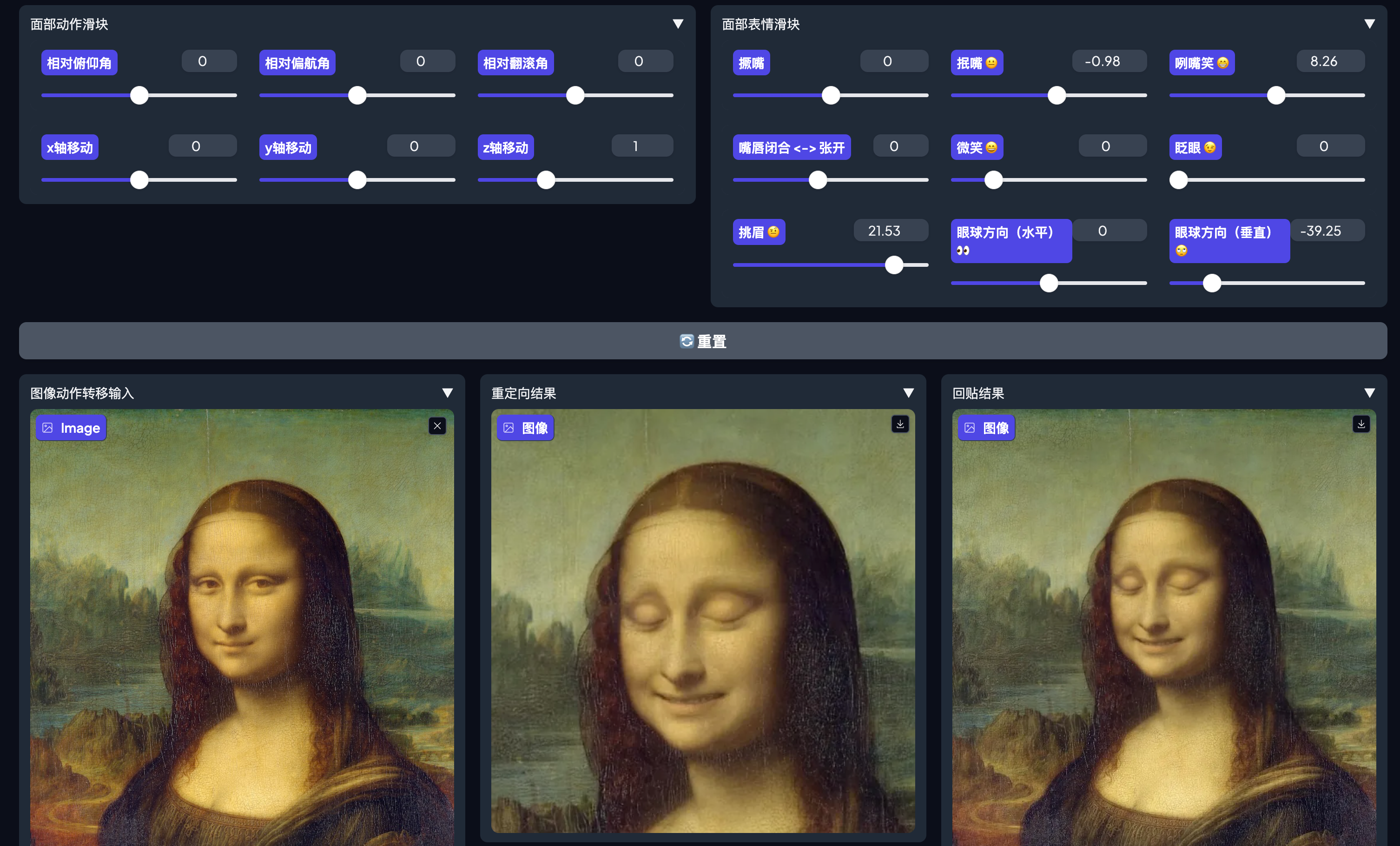Collapse the 面部动作滑块 panel arrow
The height and width of the screenshot is (846, 1400).
pos(678,24)
